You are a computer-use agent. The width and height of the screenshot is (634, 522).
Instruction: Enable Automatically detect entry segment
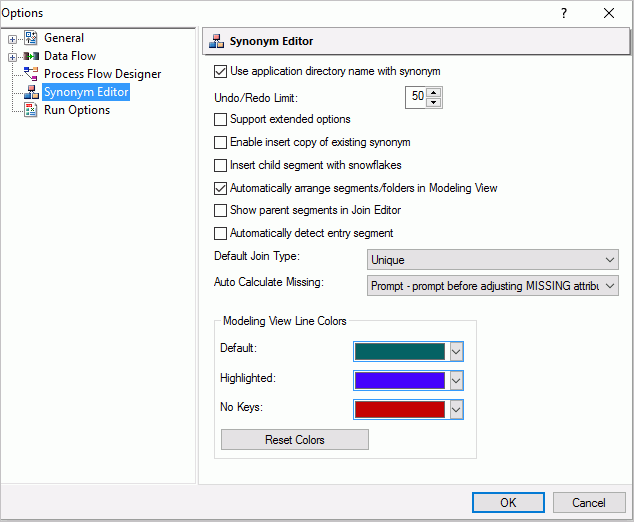pyautogui.click(x=220, y=234)
